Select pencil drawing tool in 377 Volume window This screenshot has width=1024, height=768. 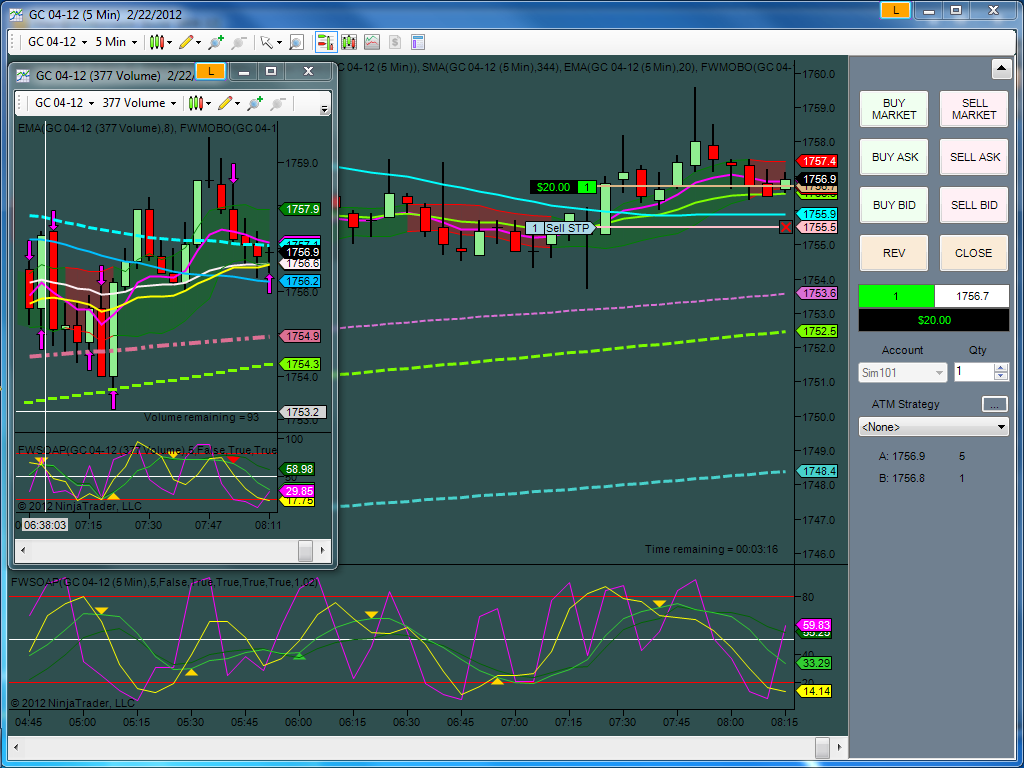(x=225, y=103)
